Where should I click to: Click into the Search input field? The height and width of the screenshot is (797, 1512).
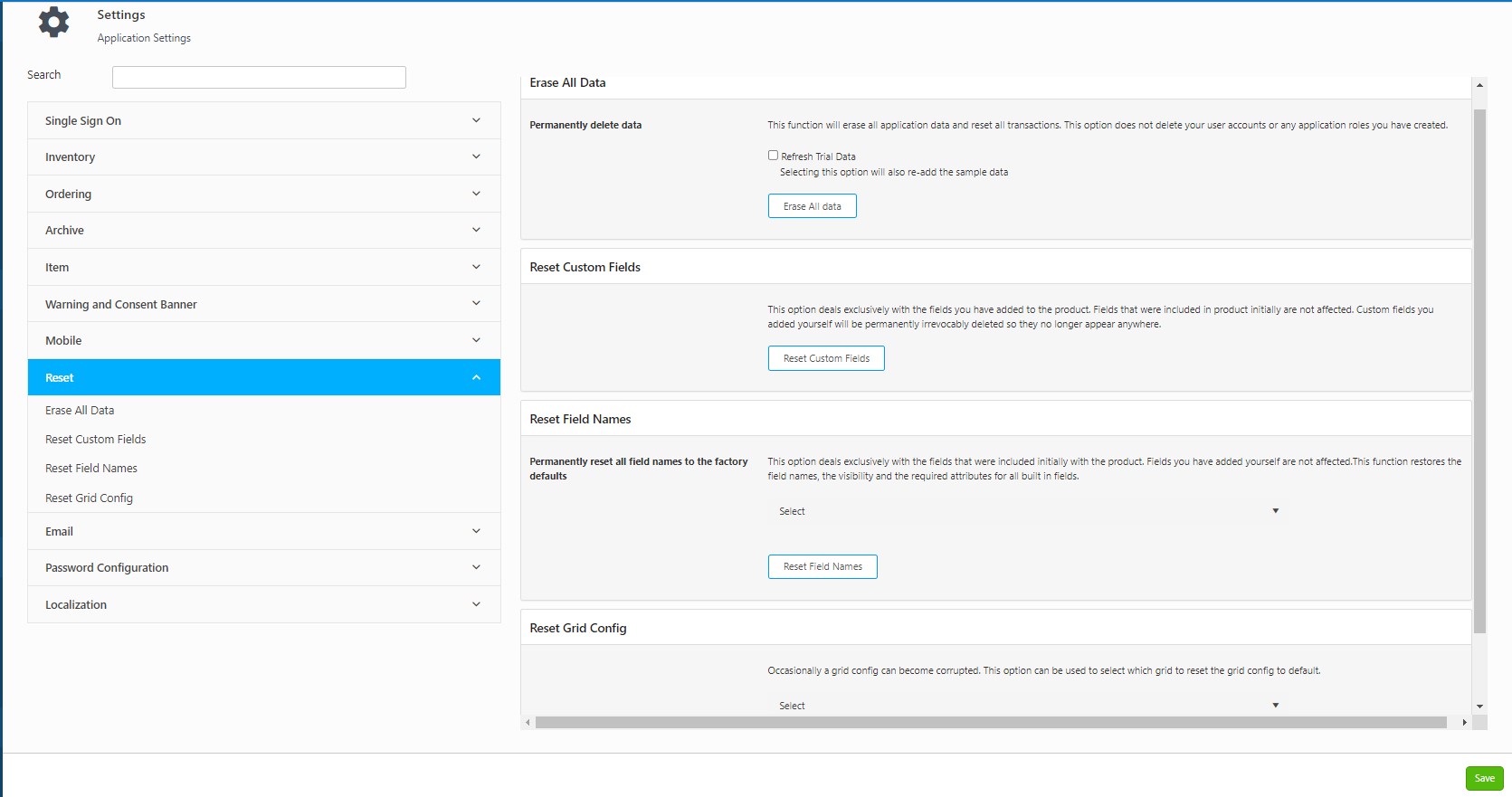(259, 77)
